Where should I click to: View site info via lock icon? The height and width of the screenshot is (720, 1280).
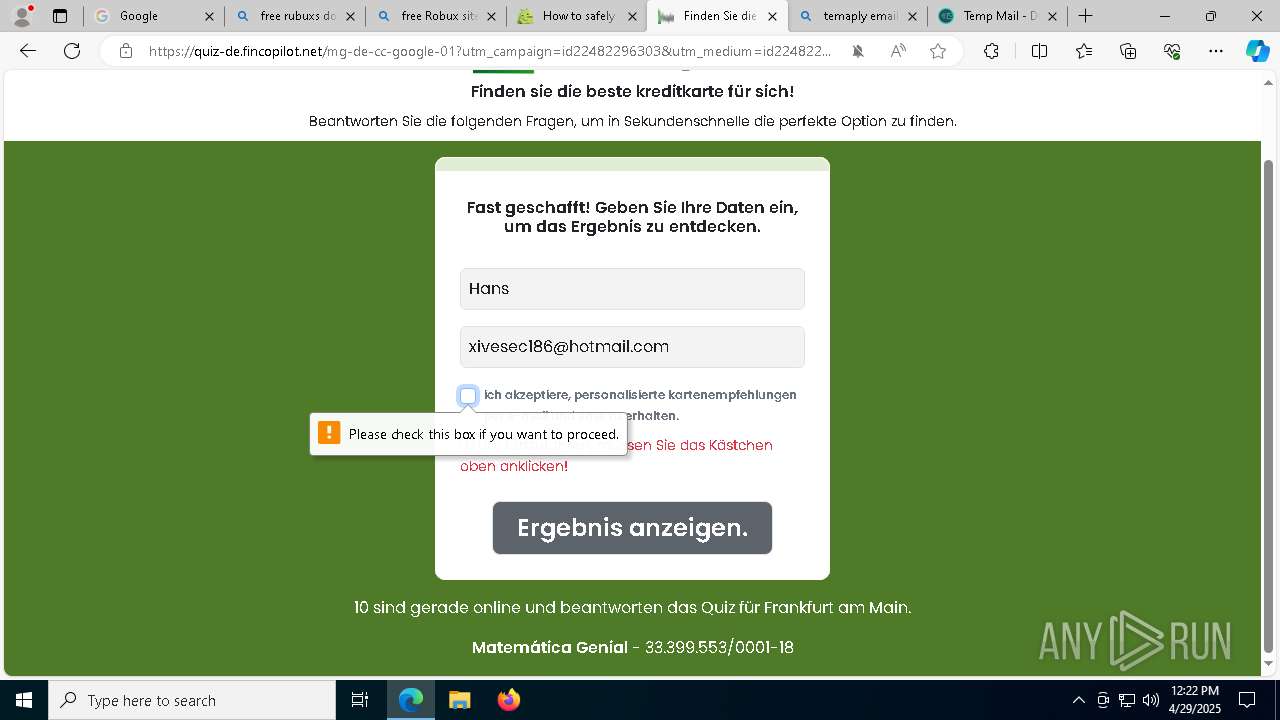point(126,51)
